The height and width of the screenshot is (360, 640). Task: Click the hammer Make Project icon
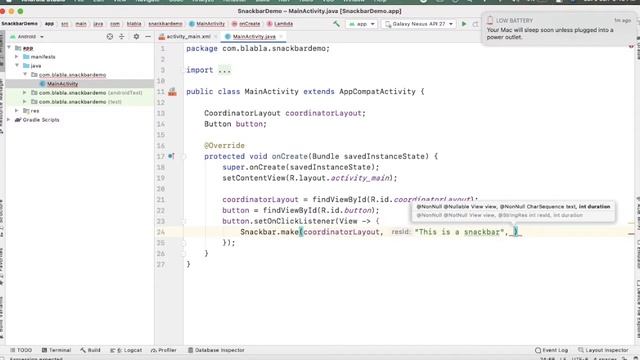(x=336, y=24)
